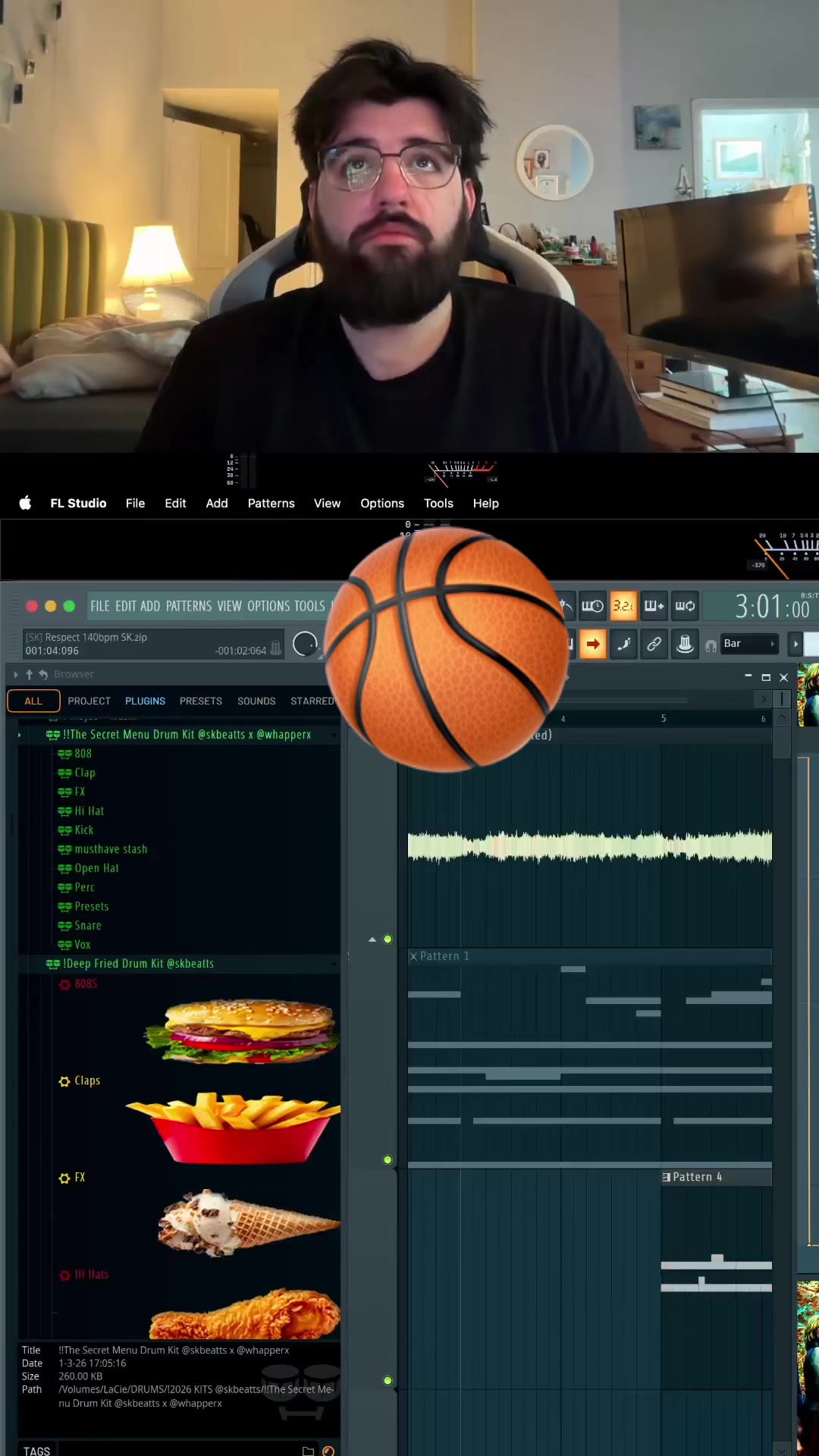
Task: Click the knob icon next to chain link
Action: click(x=685, y=644)
